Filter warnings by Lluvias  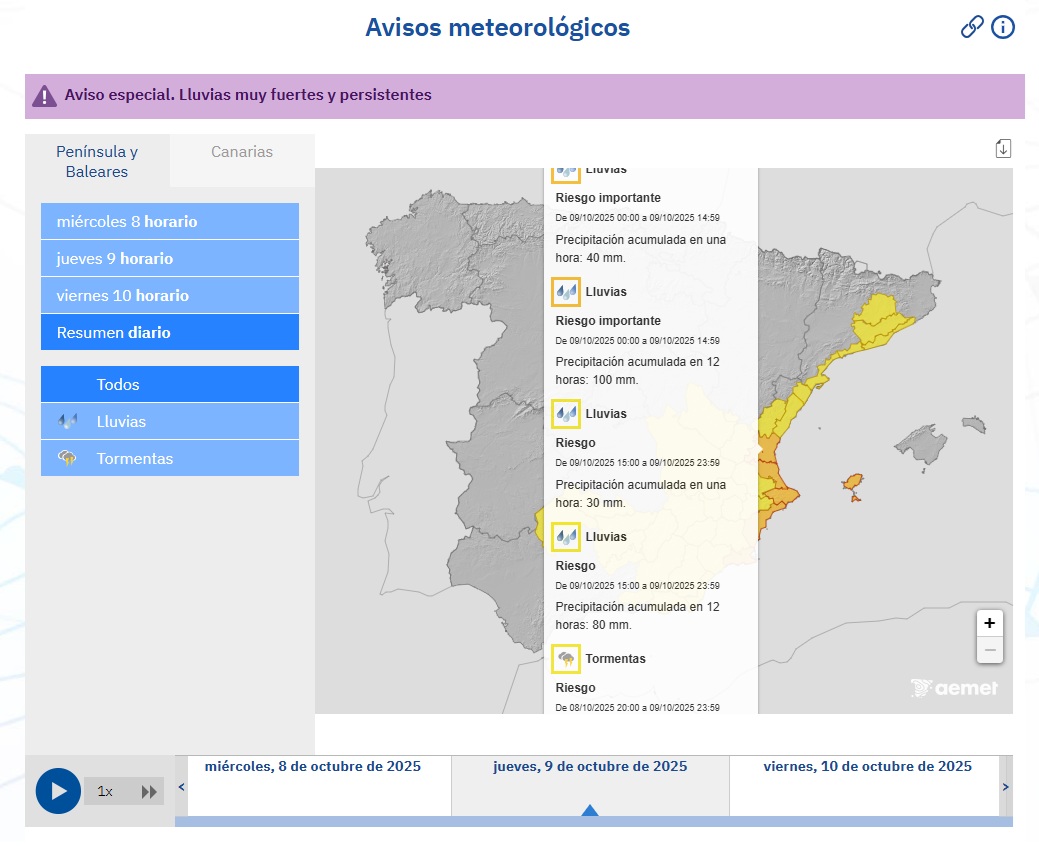point(170,422)
